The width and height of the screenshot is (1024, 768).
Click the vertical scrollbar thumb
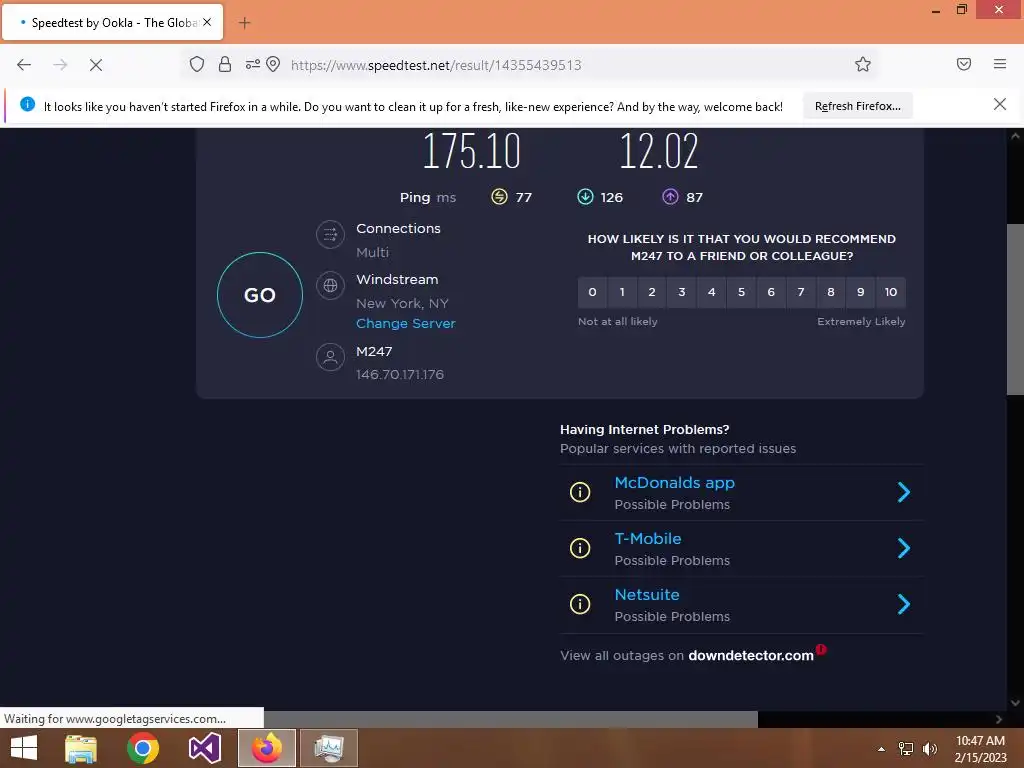1015,309
